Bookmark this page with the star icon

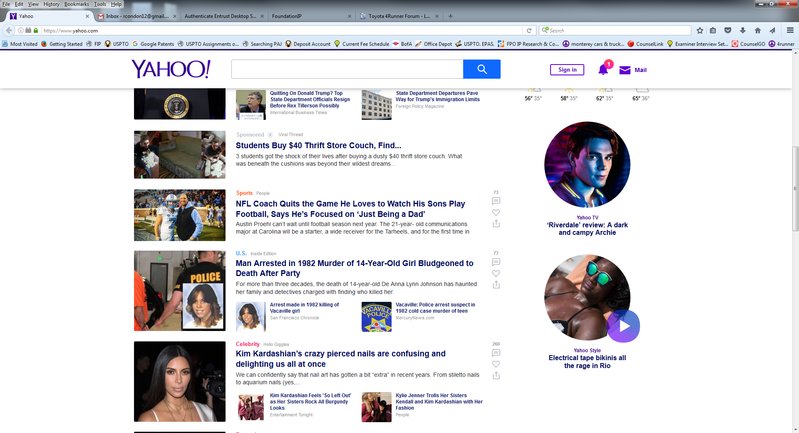coord(700,31)
